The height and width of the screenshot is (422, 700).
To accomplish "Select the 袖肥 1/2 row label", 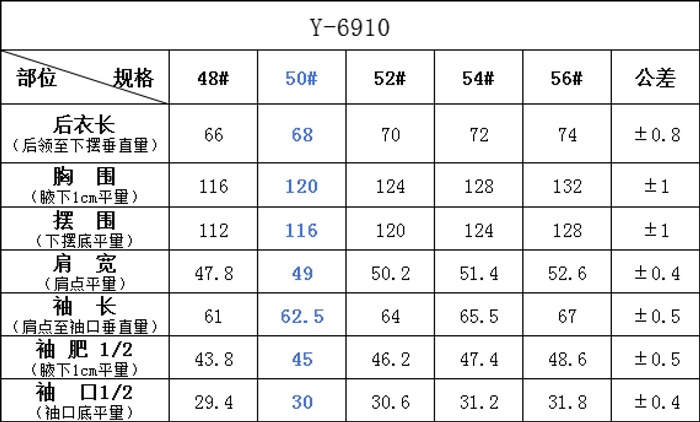I will point(85,358).
